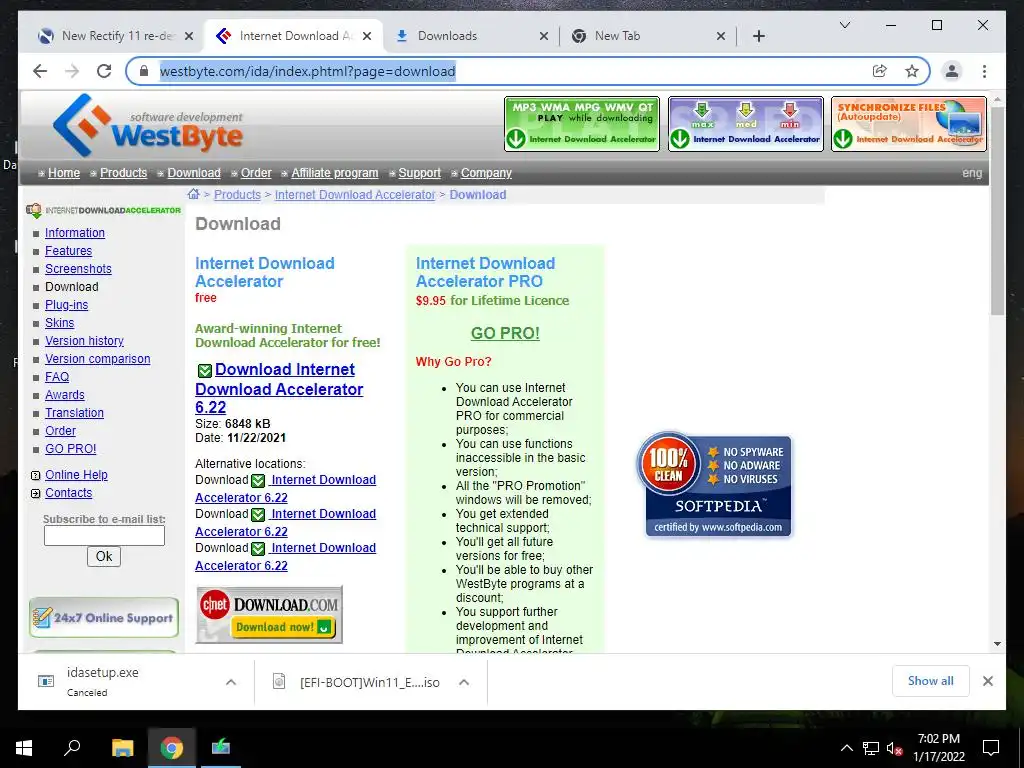Open Chrome's three-dot menu

tap(984, 71)
